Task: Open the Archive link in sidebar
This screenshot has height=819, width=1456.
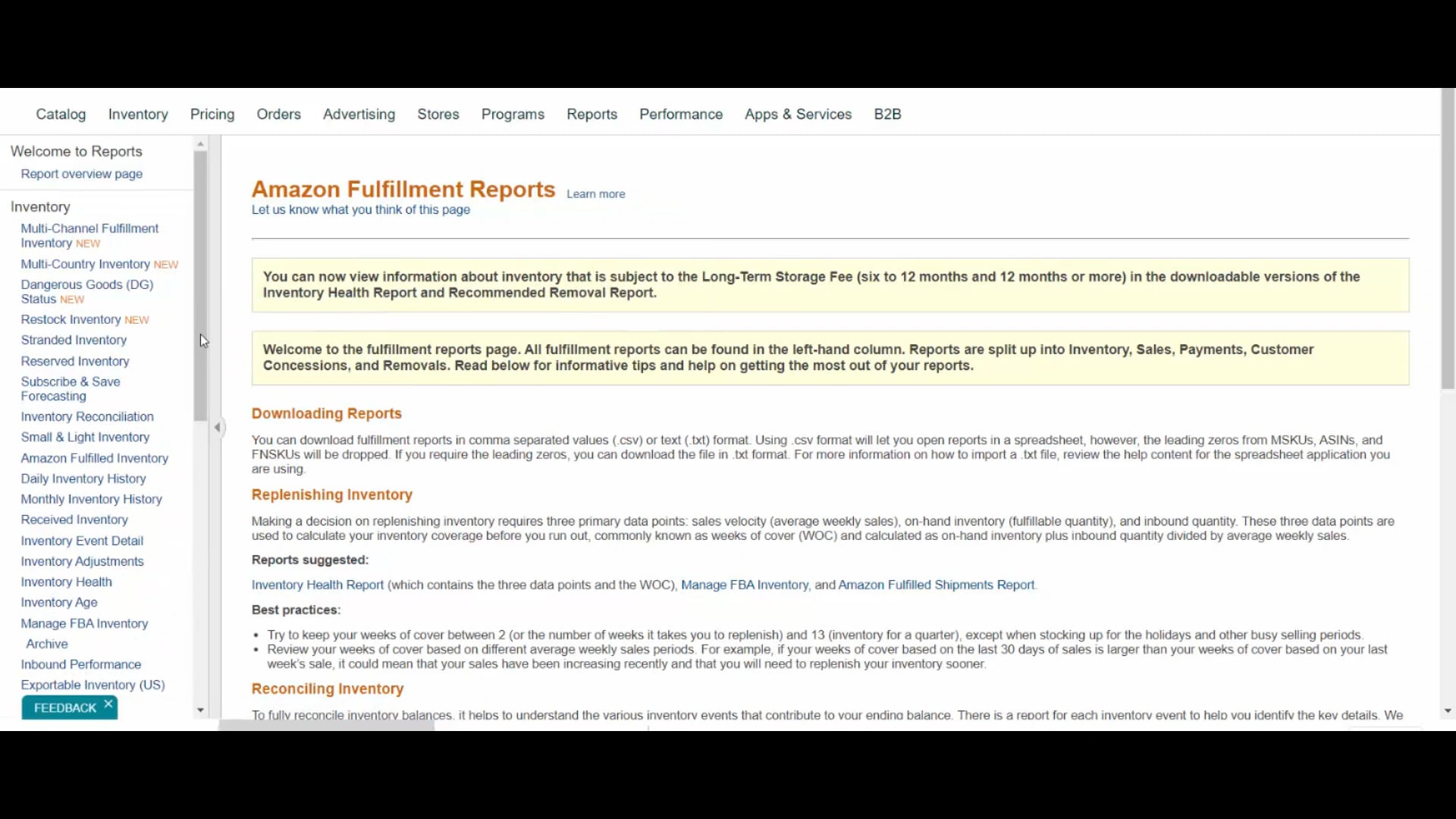Action: point(47,645)
